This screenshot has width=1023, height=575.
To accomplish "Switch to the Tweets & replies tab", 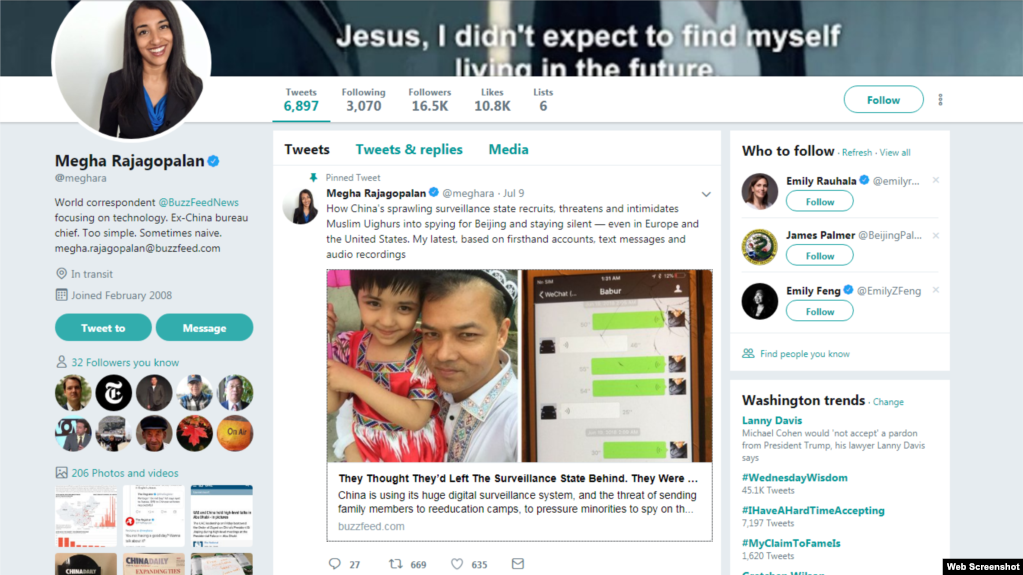I will [409, 149].
